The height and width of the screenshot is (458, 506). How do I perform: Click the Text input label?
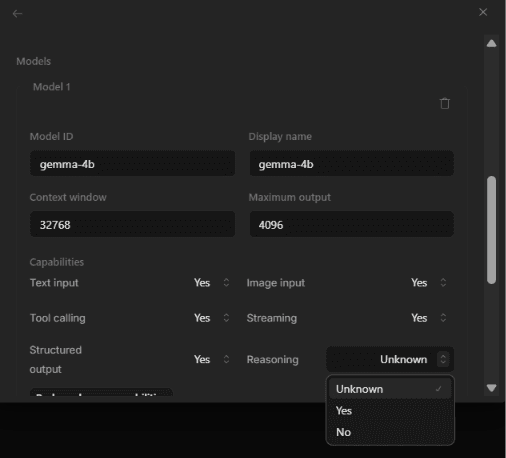[x=54, y=283]
